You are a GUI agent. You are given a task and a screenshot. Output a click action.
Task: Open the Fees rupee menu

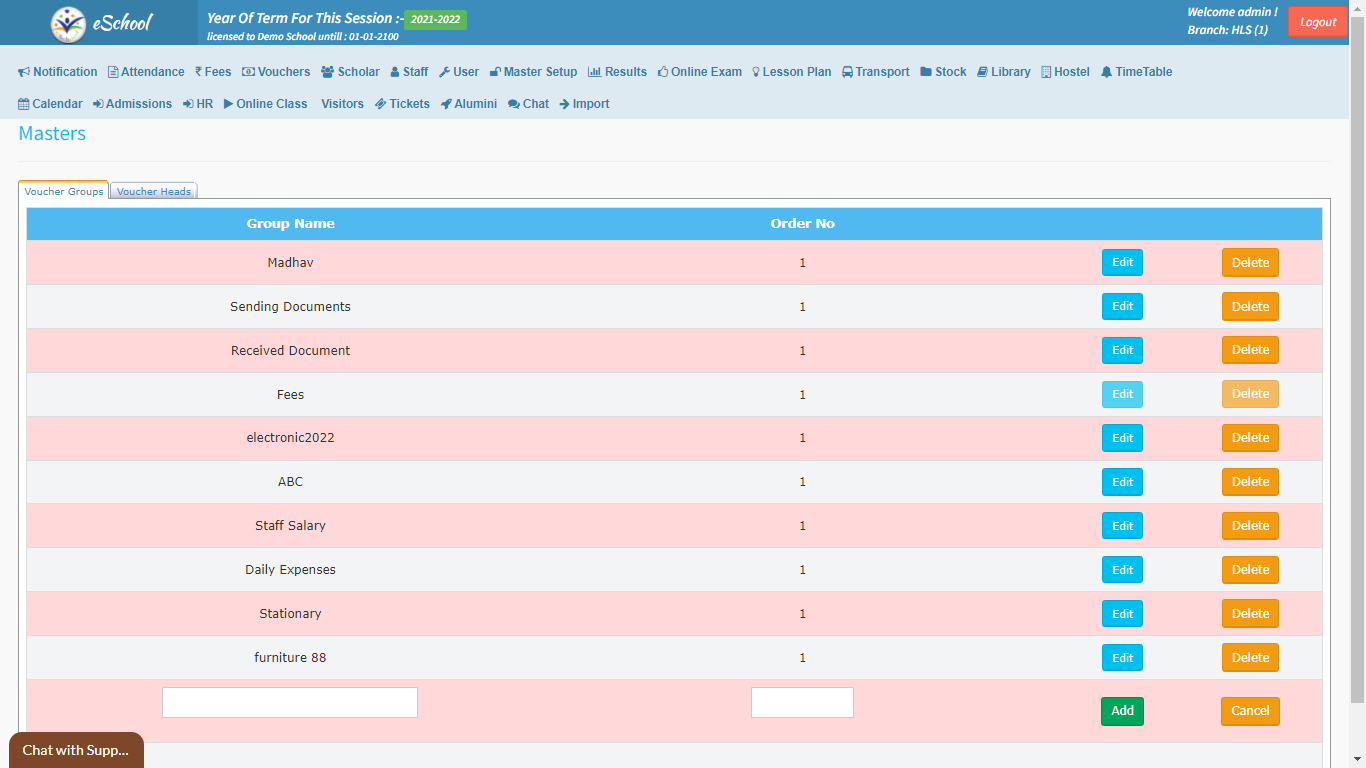tap(213, 72)
